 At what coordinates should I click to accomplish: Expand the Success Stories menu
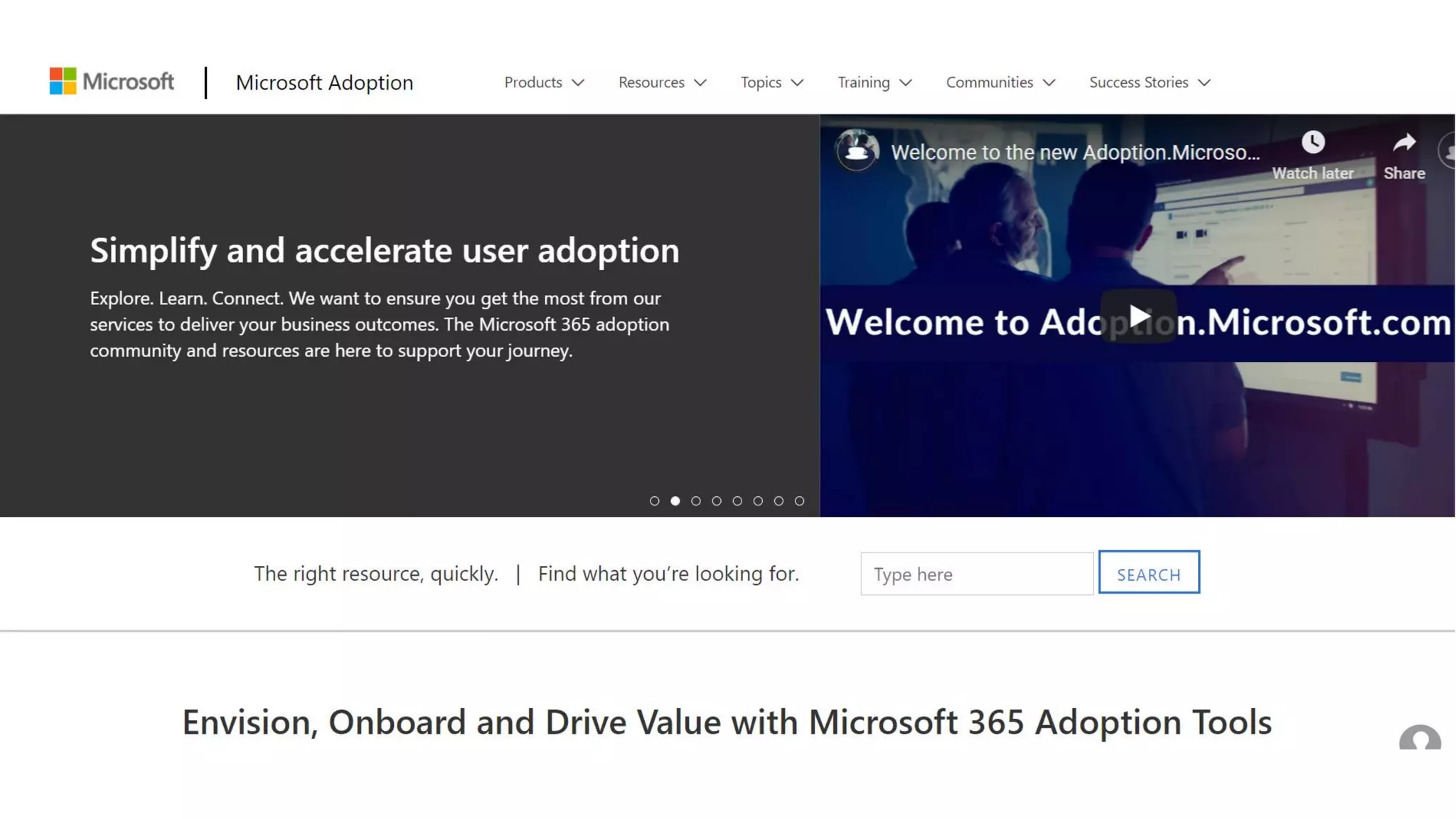coord(1149,82)
